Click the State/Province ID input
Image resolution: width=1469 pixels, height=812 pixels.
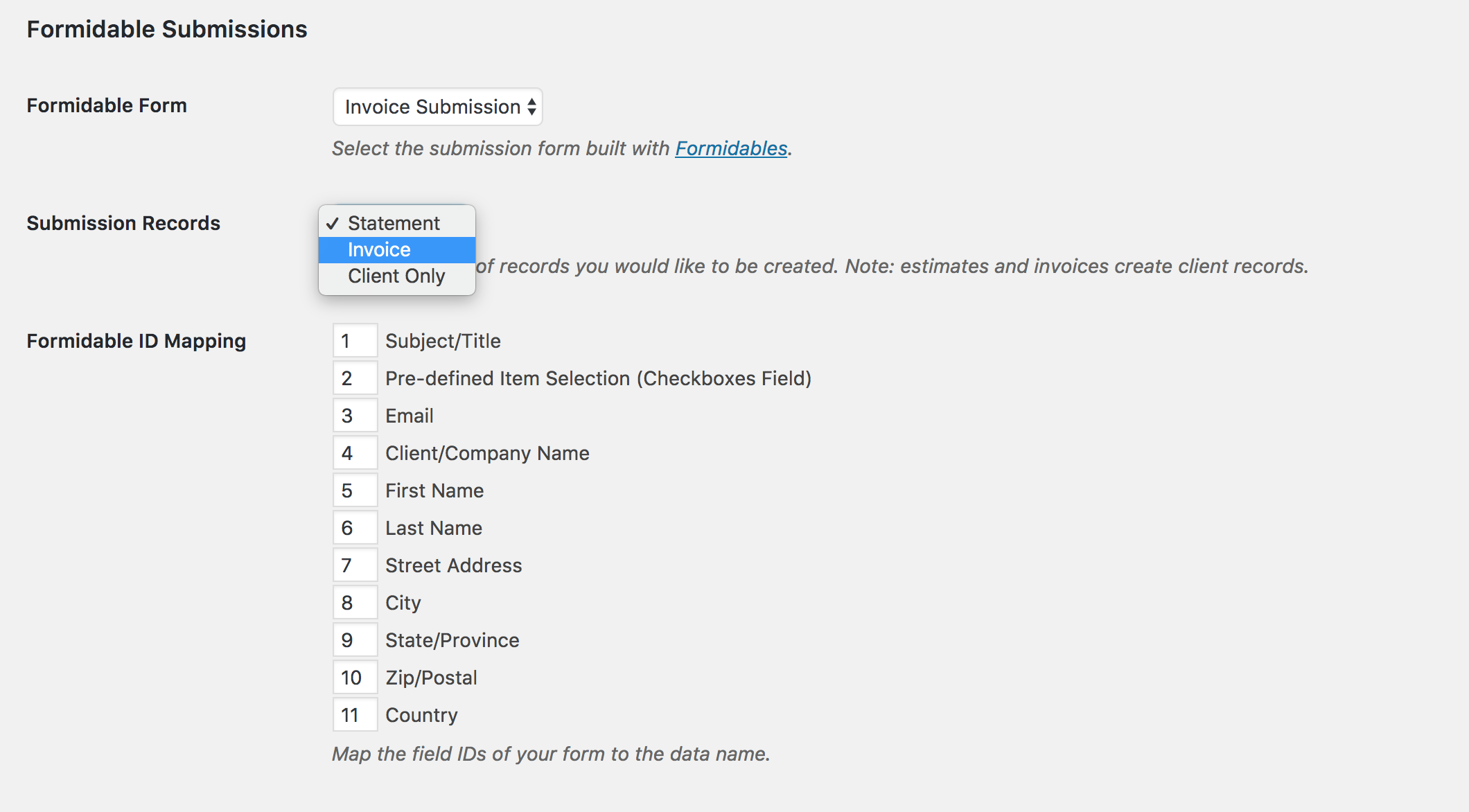(x=355, y=640)
